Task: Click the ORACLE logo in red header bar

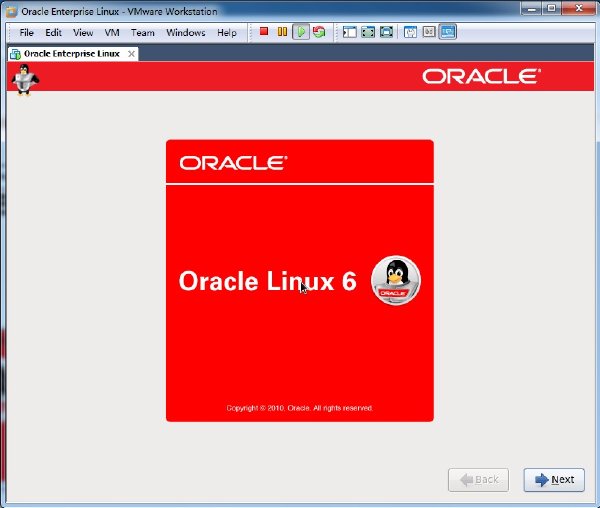Action: point(481,77)
